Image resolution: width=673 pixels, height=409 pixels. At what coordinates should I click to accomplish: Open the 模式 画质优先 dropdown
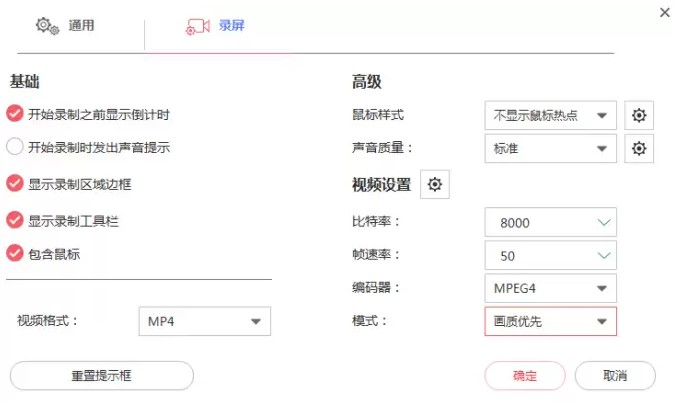(x=549, y=321)
